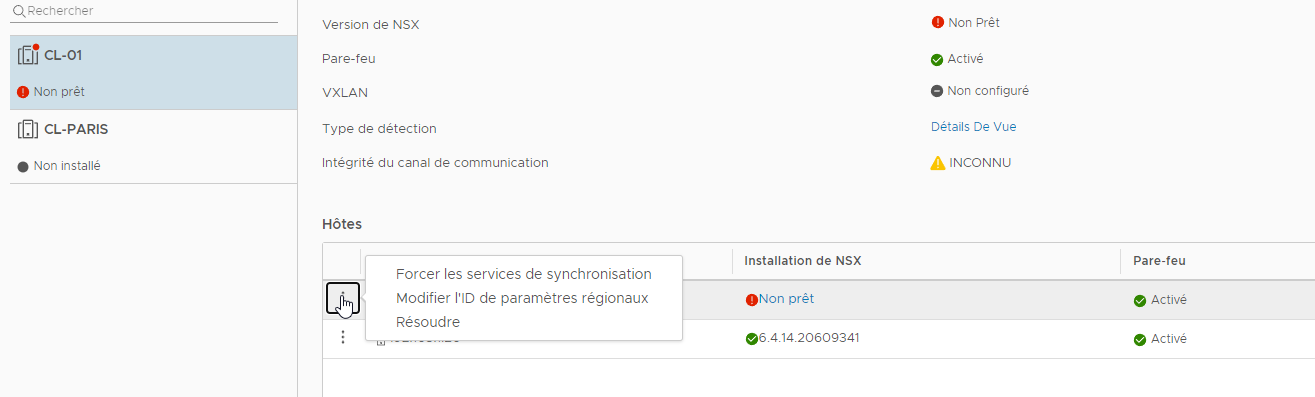Click the search magnifier icon
This screenshot has height=397, width=1315.
pyautogui.click(x=18, y=10)
